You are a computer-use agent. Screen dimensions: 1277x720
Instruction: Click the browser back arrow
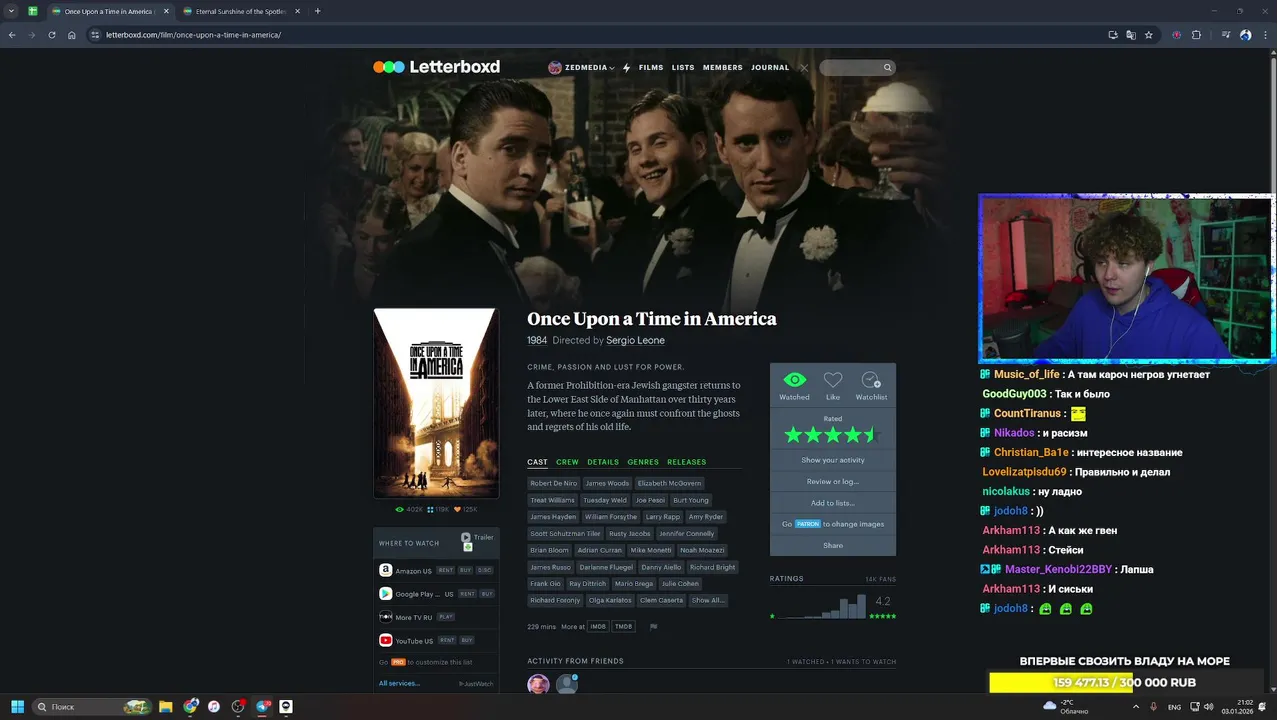coord(12,35)
